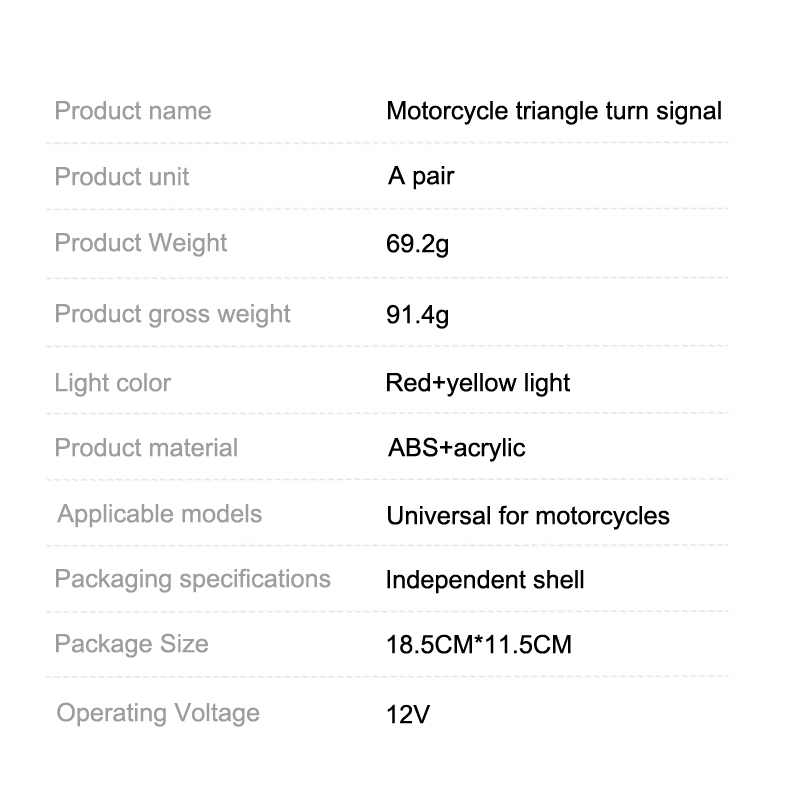Click the 18.5CM*11.5CM size value
Image resolution: width=800 pixels, height=800 pixels.
[479, 645]
